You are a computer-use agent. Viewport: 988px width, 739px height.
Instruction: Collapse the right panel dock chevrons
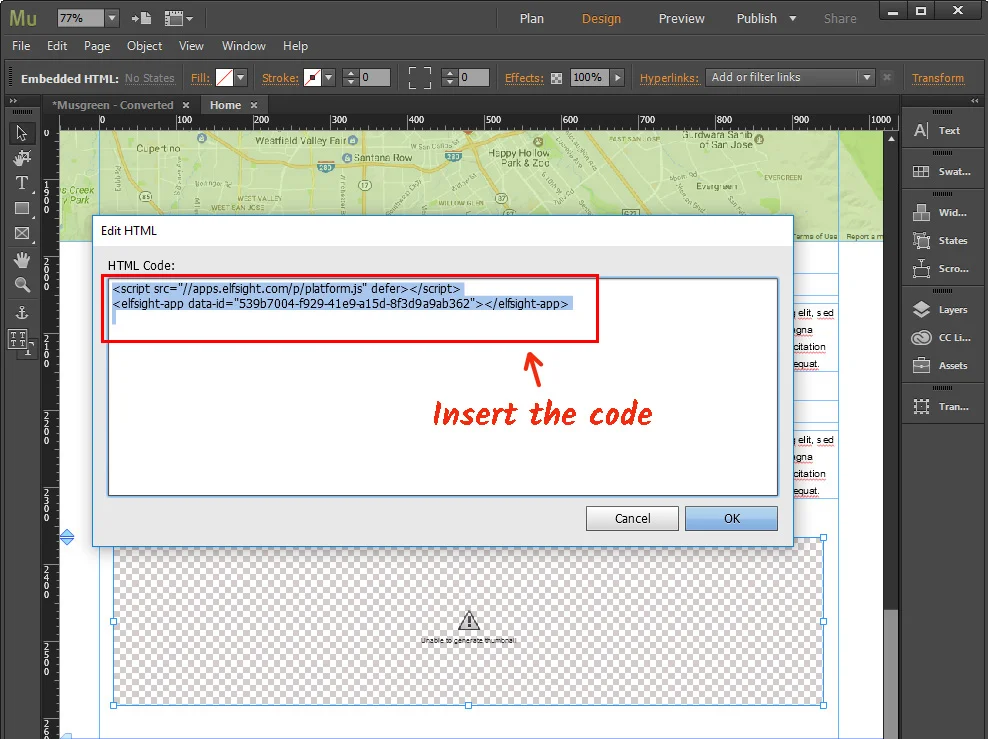pos(975,101)
